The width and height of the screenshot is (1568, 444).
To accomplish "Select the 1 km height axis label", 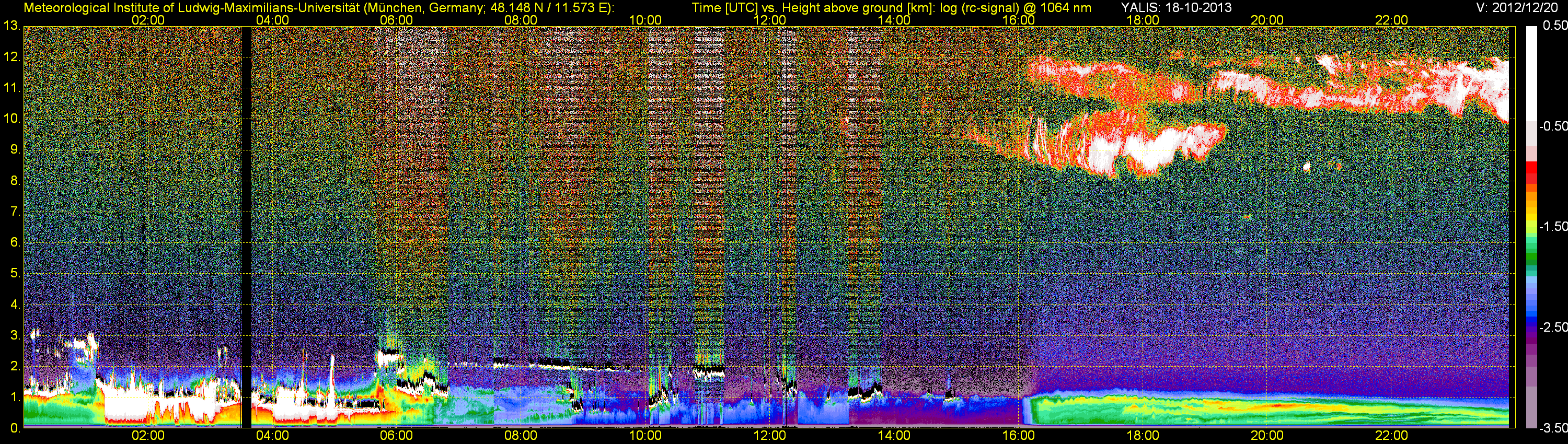I will point(15,397).
